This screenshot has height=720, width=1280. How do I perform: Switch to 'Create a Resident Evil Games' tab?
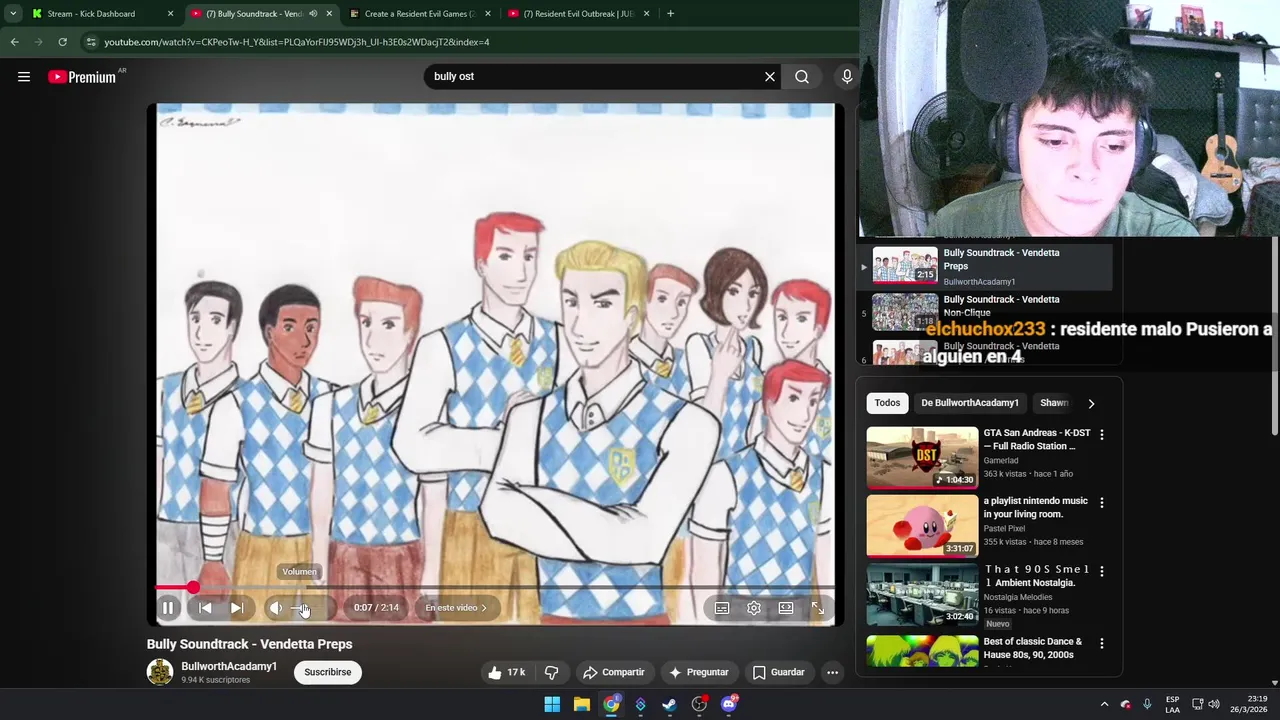418,14
